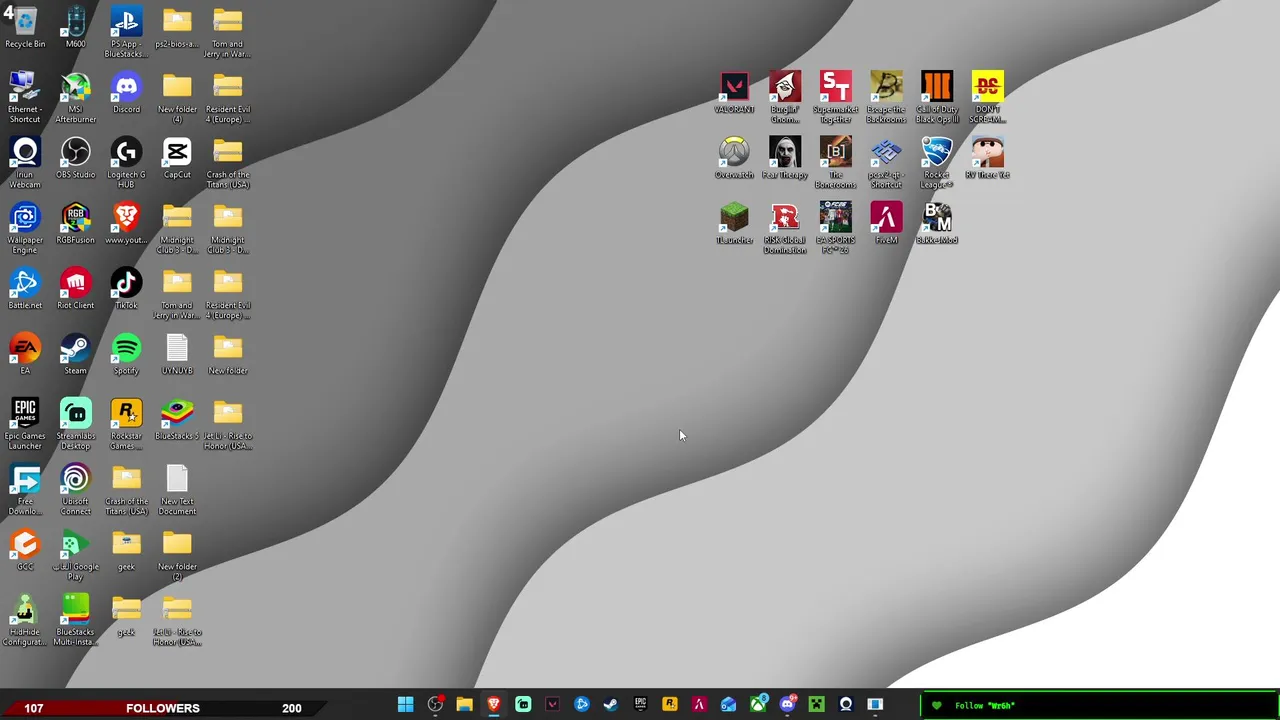Screen dimensions: 1280x720
Task: Open the GCC desktop shortcut
Action: point(25,550)
